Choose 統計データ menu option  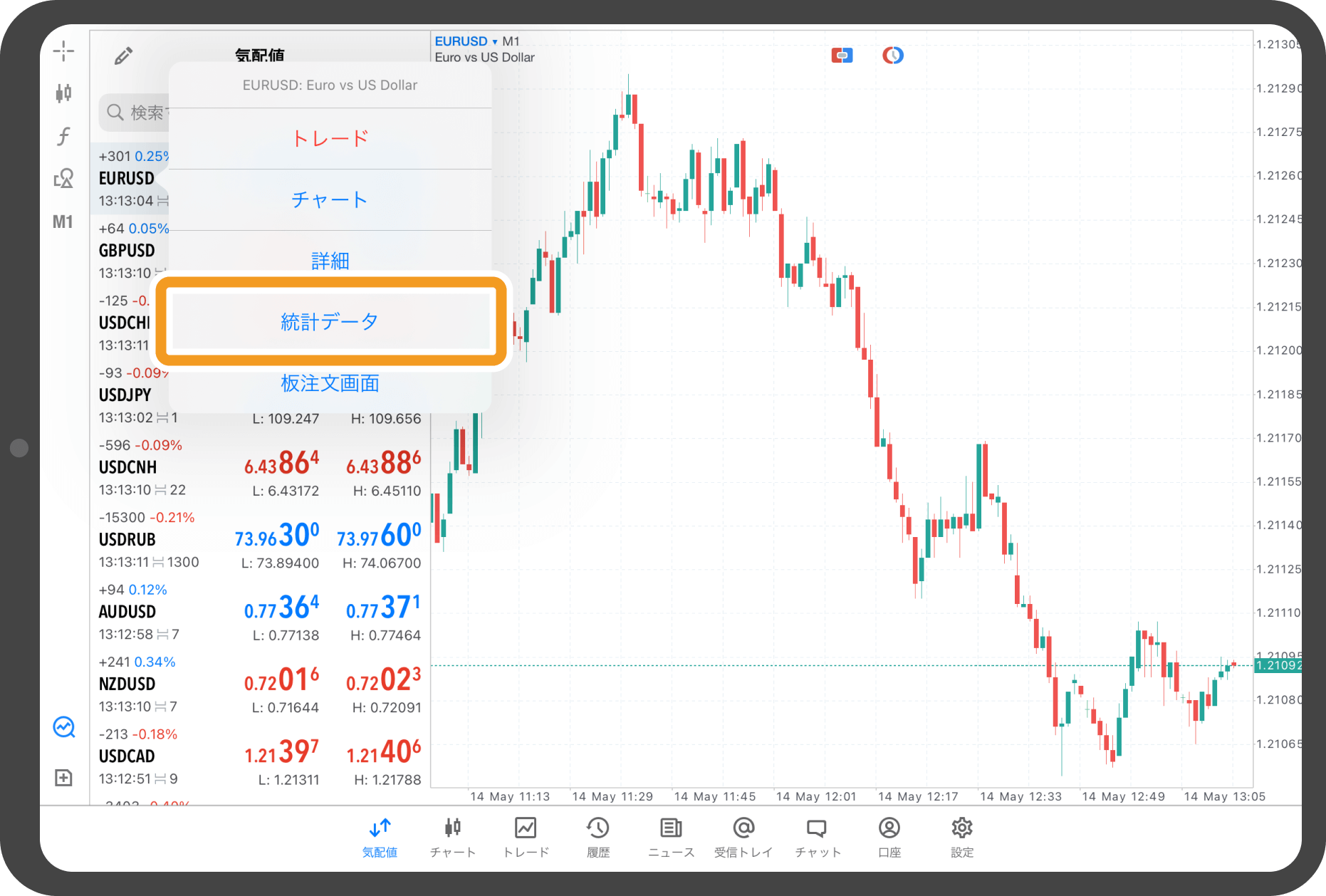coord(330,322)
